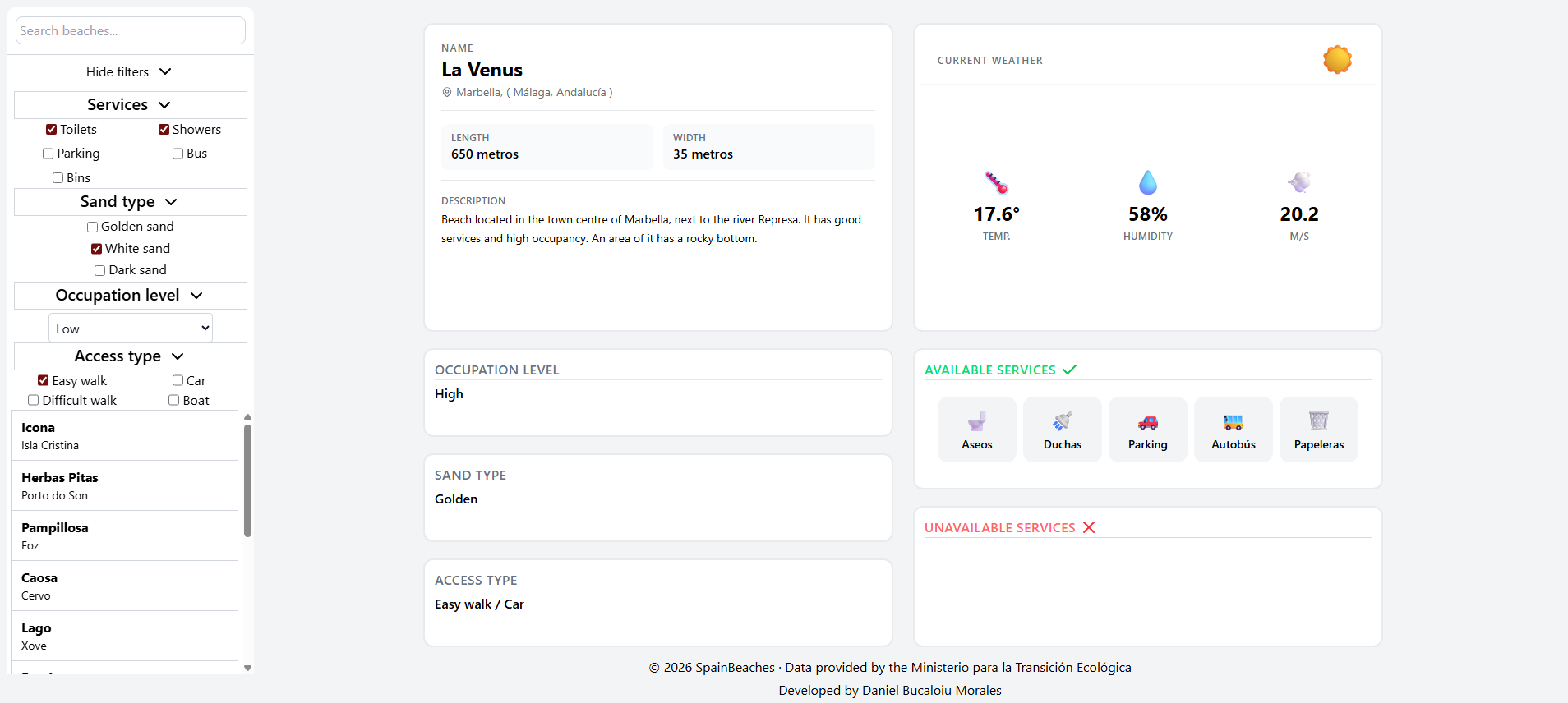Click the Autobús bus service icon
The height and width of the screenshot is (703, 1568).
1233,422
